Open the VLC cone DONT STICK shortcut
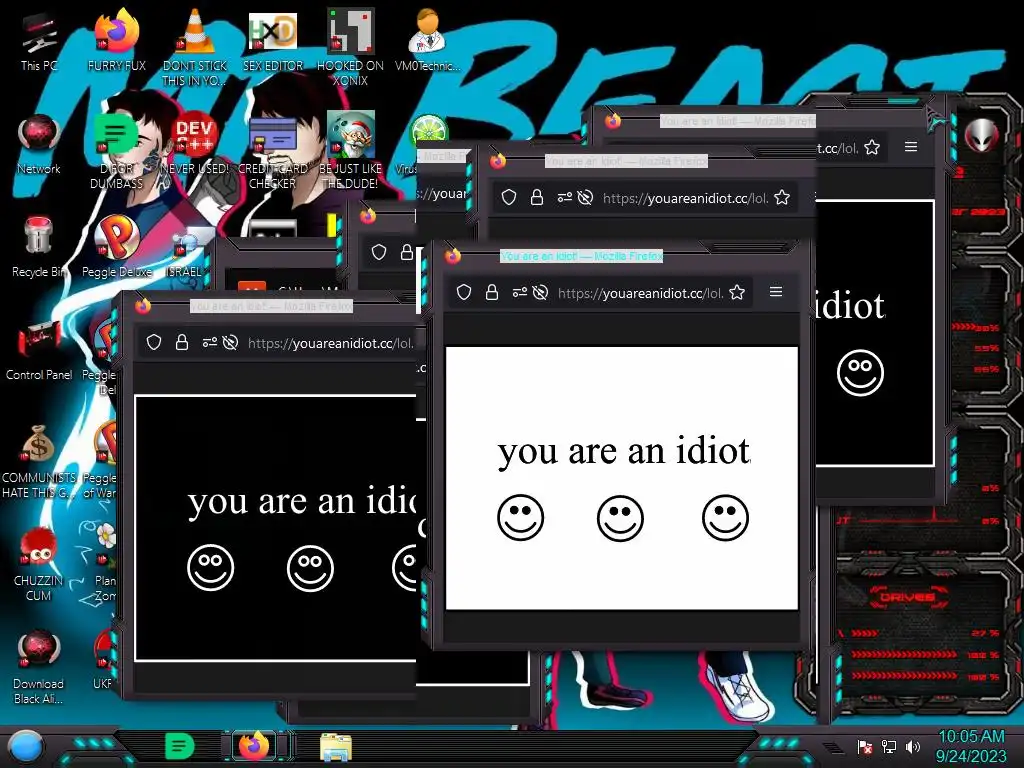The image size is (1024, 768). tap(195, 47)
